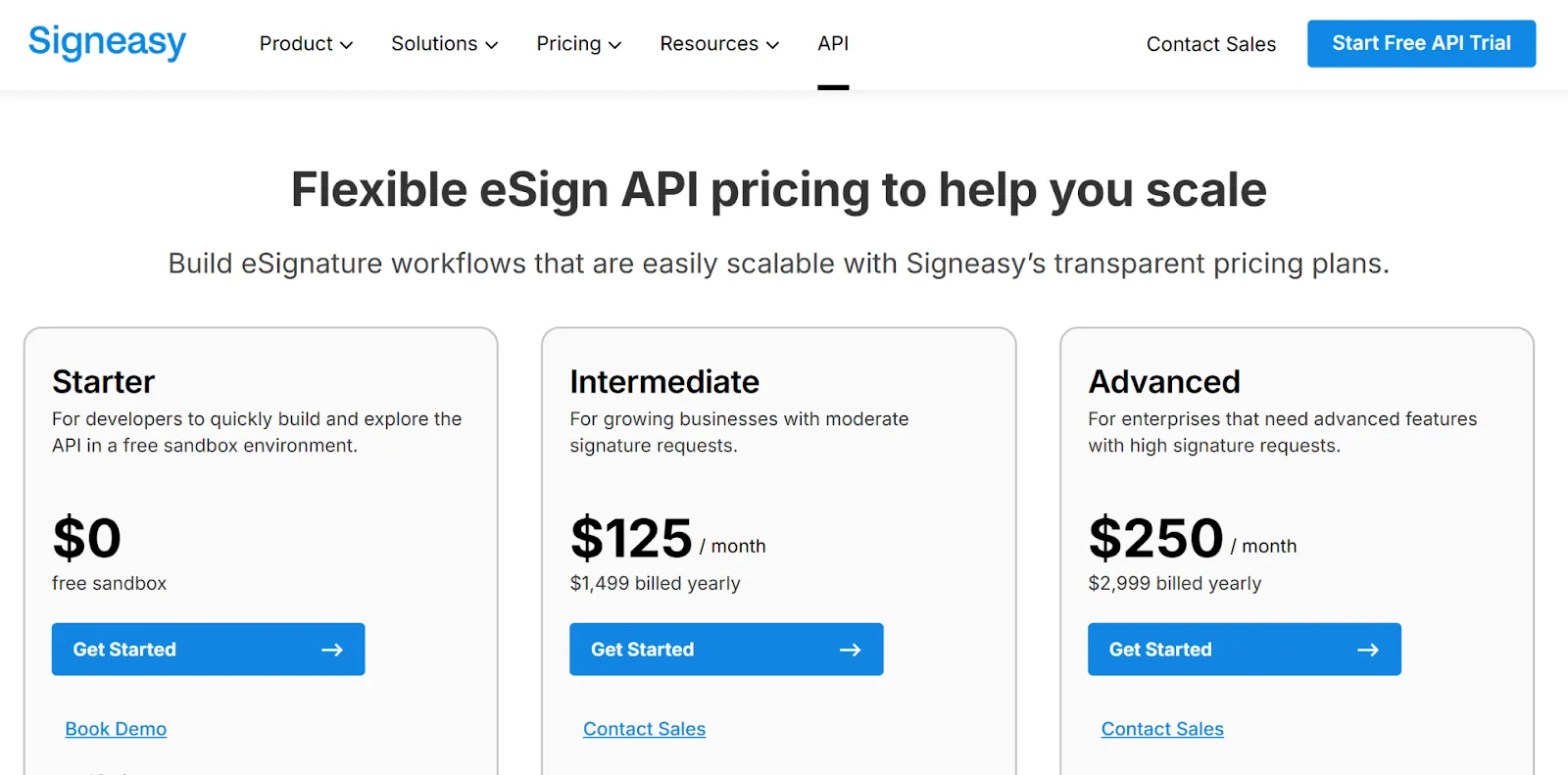1568x775 pixels.
Task: Open the Product menu
Action: (306, 43)
